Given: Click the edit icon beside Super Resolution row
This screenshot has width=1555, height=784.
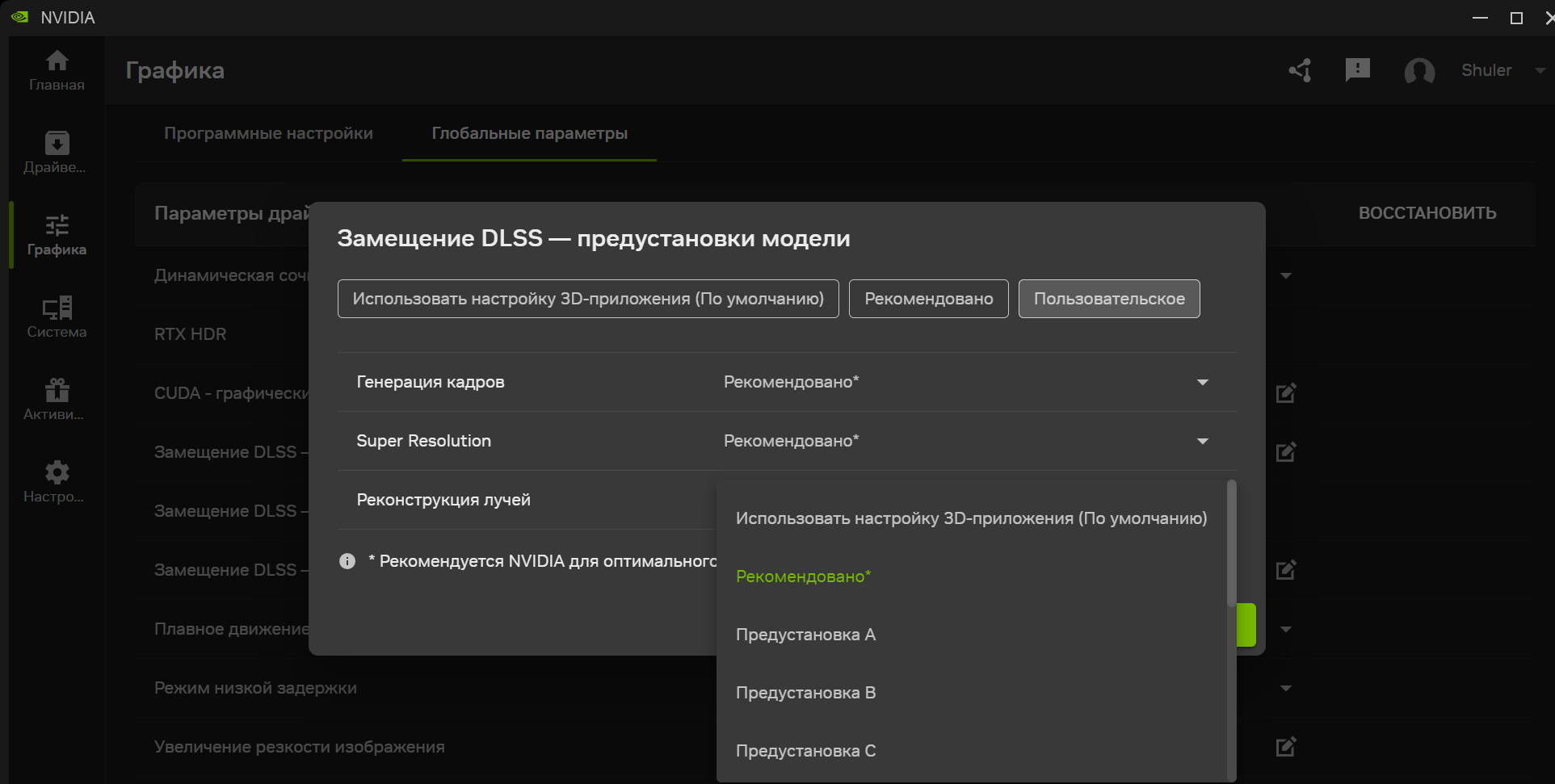Looking at the screenshot, I should coord(1286,452).
